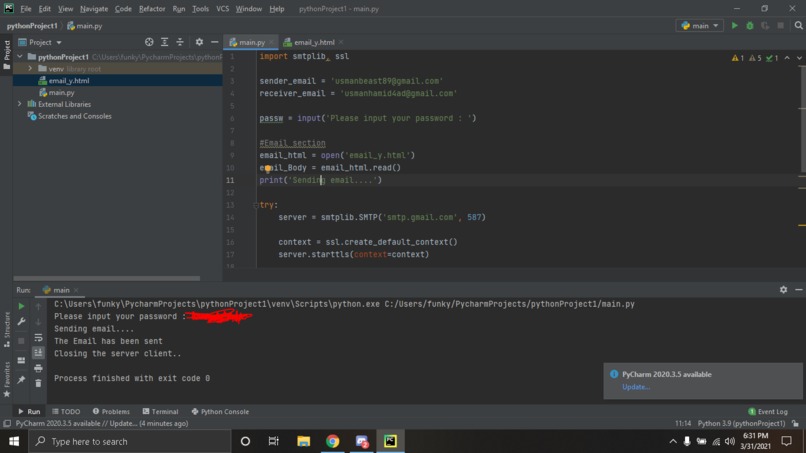
Task: Print the Run console output
Action: 38,368
